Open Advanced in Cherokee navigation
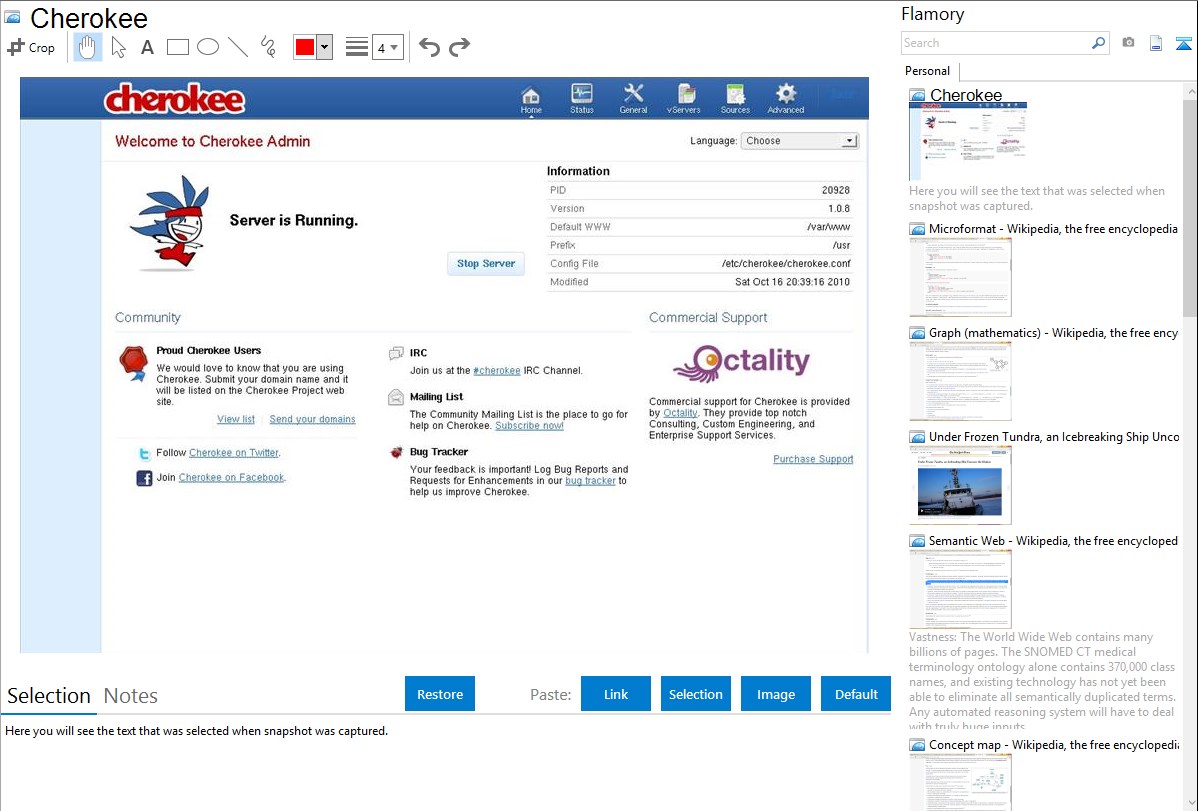 785,99
